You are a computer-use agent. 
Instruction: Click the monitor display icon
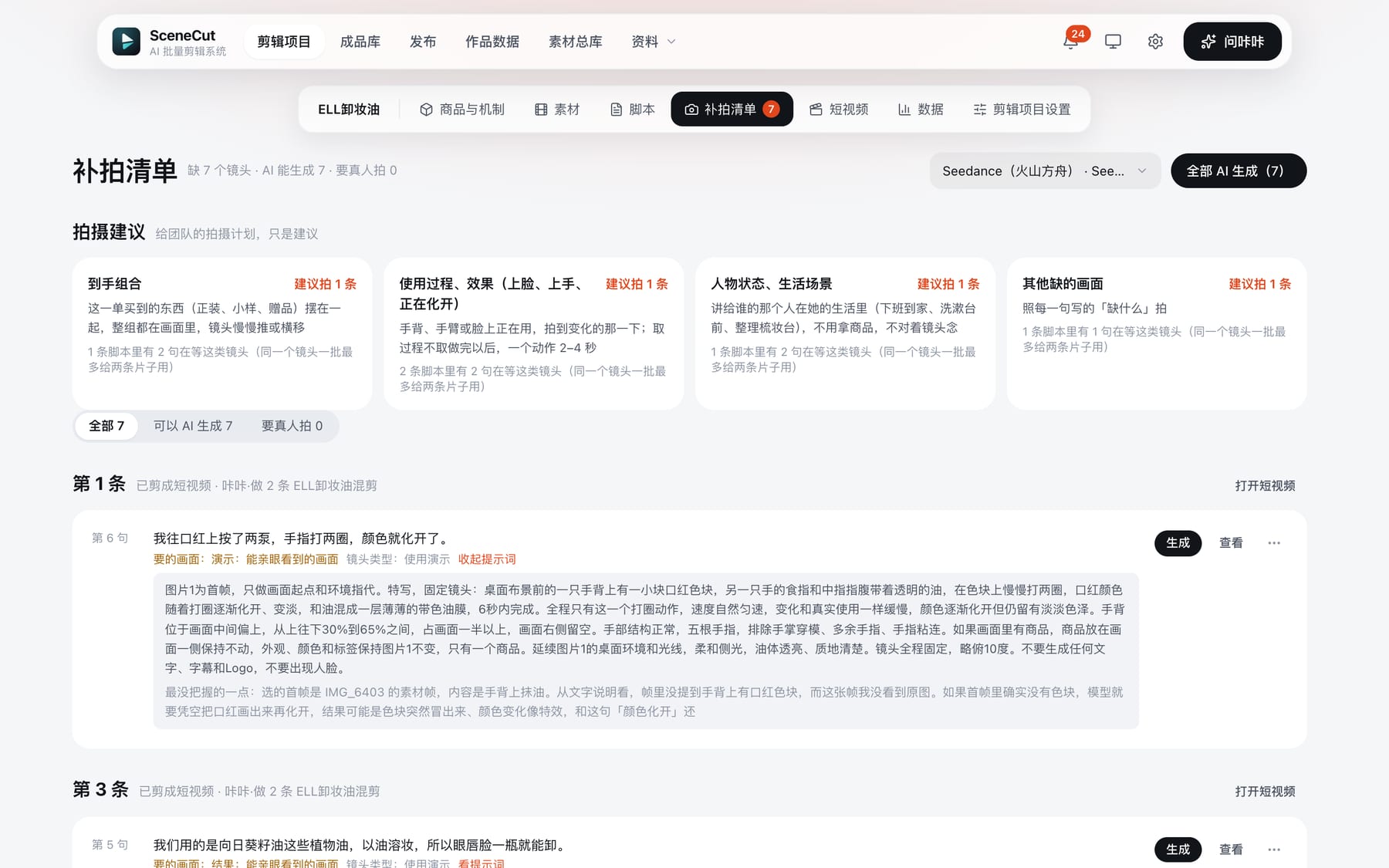[1113, 42]
